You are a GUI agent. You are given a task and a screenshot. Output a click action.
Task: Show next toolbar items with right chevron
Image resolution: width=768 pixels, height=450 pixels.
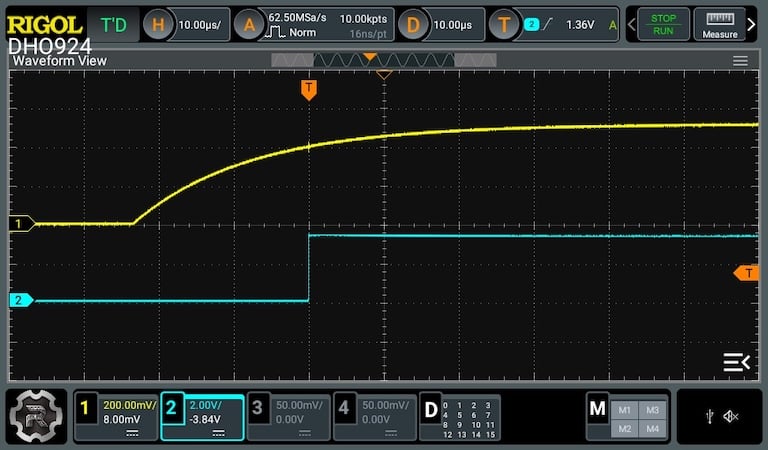pyautogui.click(x=752, y=24)
